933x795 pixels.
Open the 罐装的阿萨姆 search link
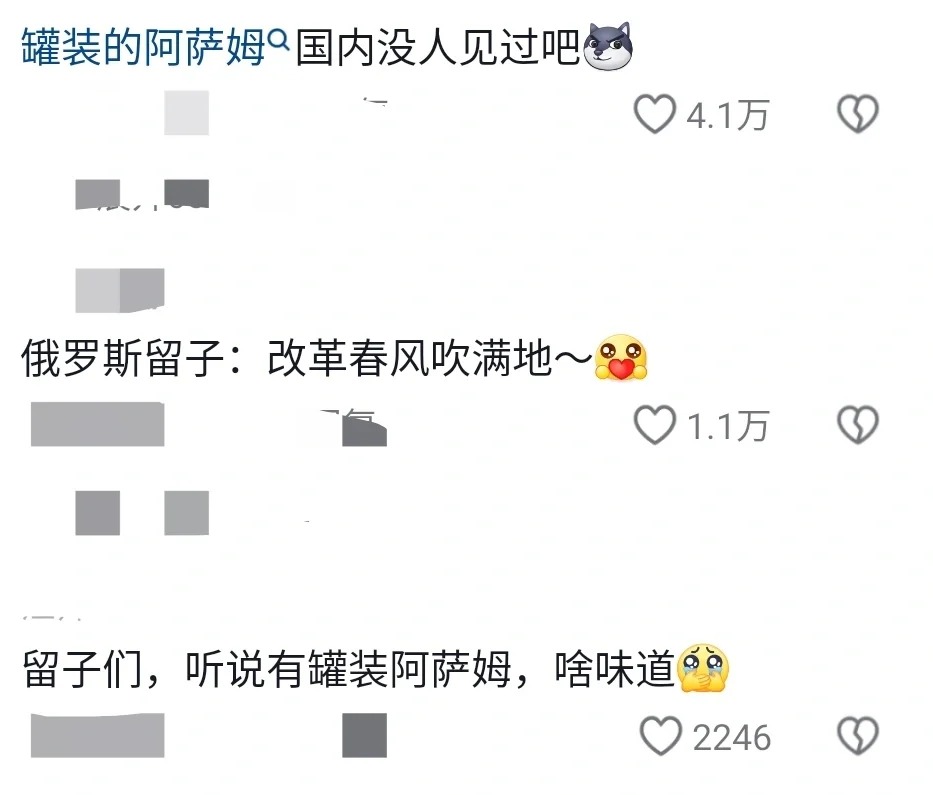(143, 47)
